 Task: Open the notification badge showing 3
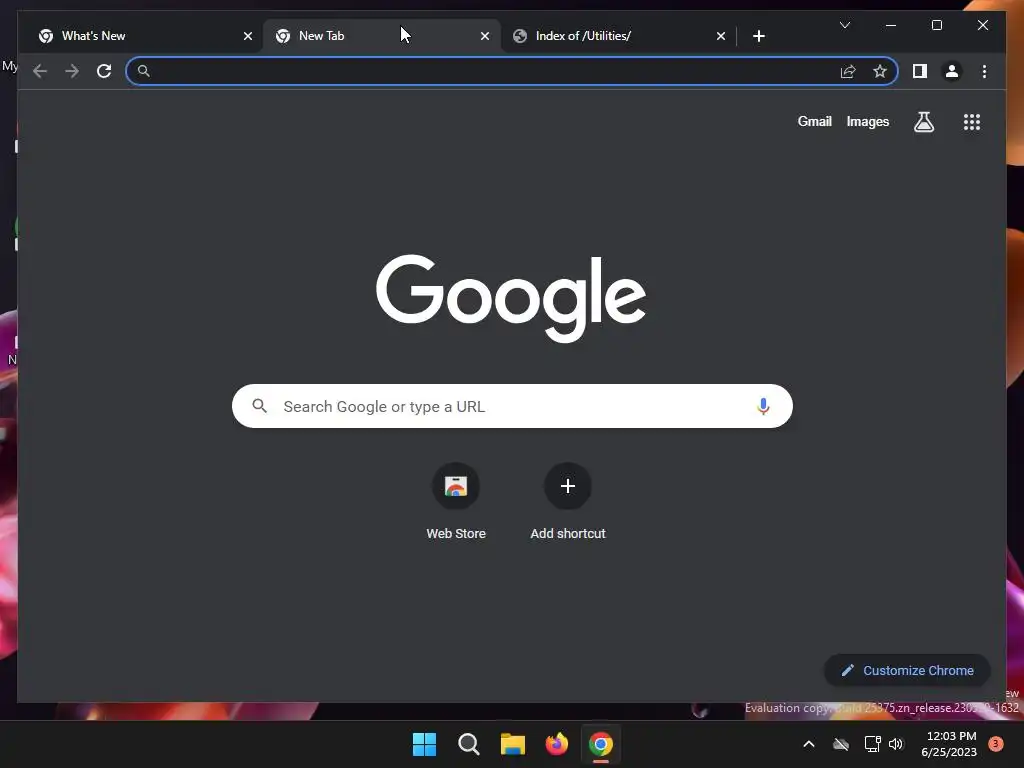coord(996,743)
